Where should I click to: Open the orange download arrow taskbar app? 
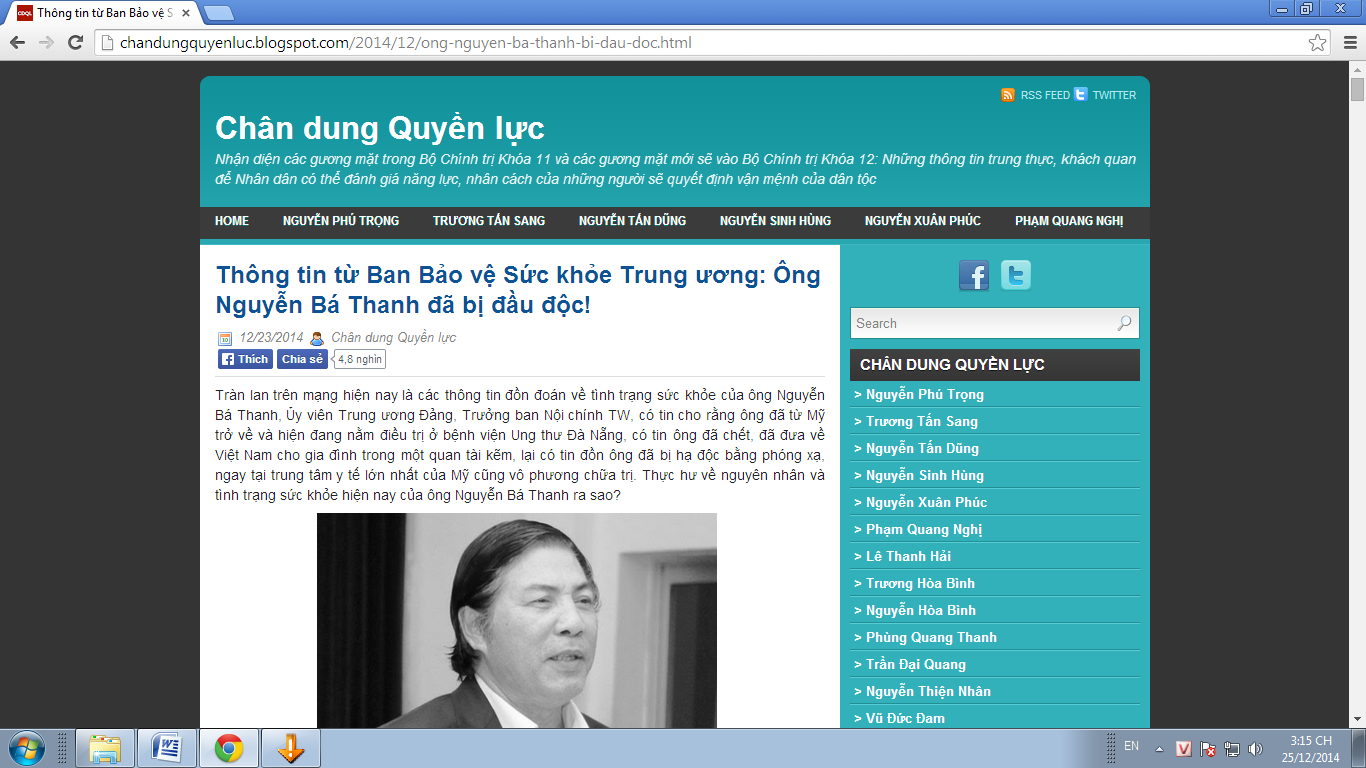click(x=291, y=748)
